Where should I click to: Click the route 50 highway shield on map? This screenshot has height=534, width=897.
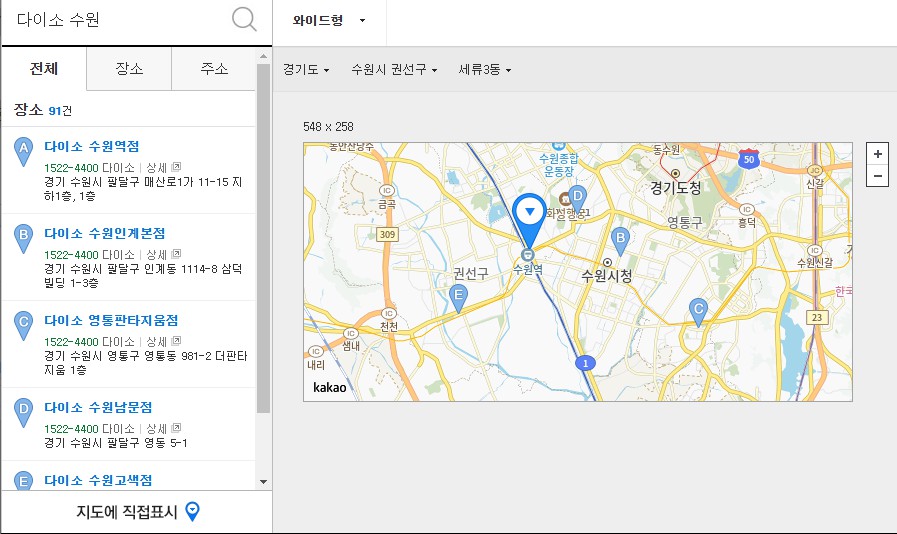[x=749, y=159]
